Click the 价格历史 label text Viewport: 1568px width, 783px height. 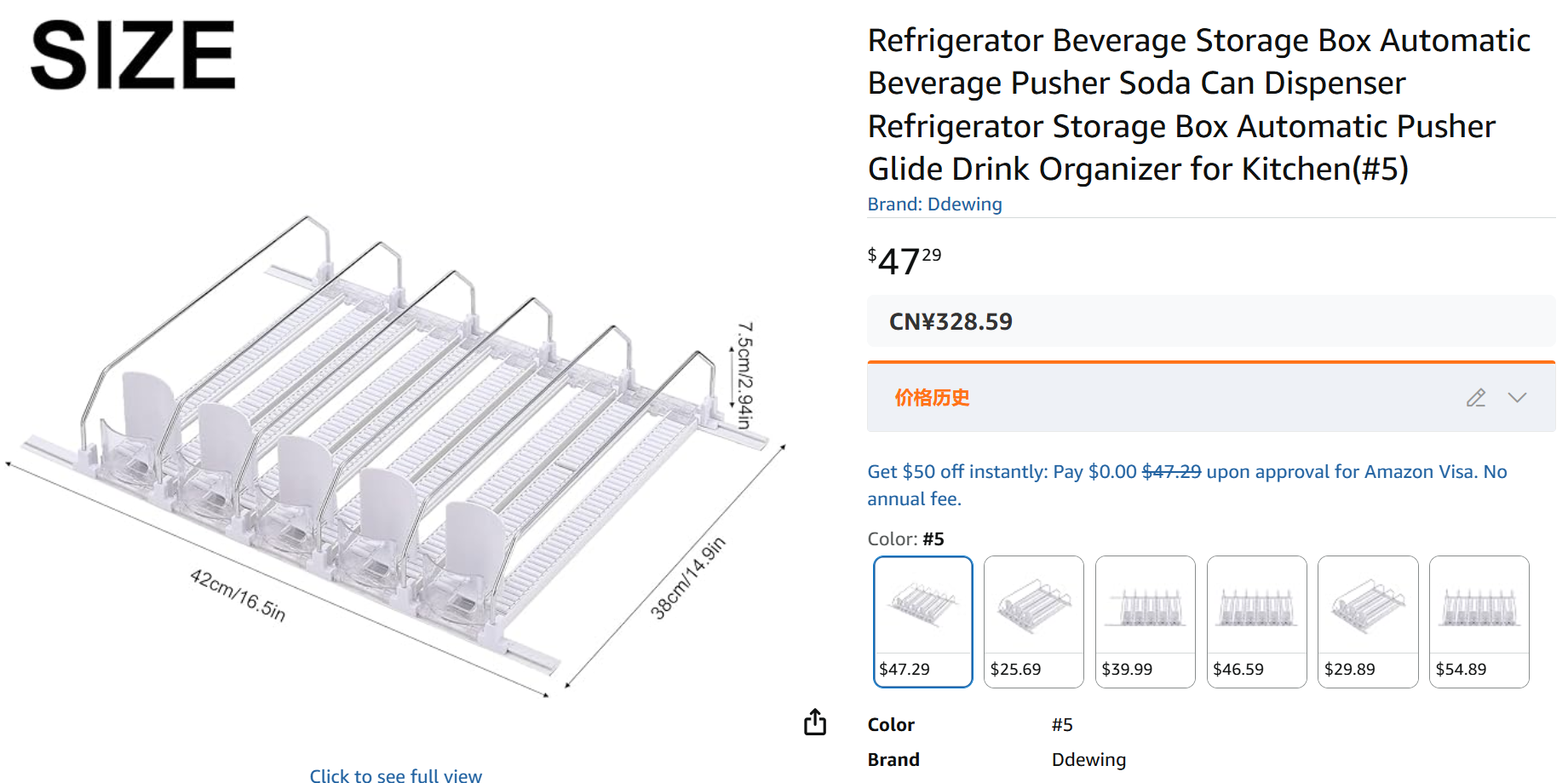(x=932, y=398)
